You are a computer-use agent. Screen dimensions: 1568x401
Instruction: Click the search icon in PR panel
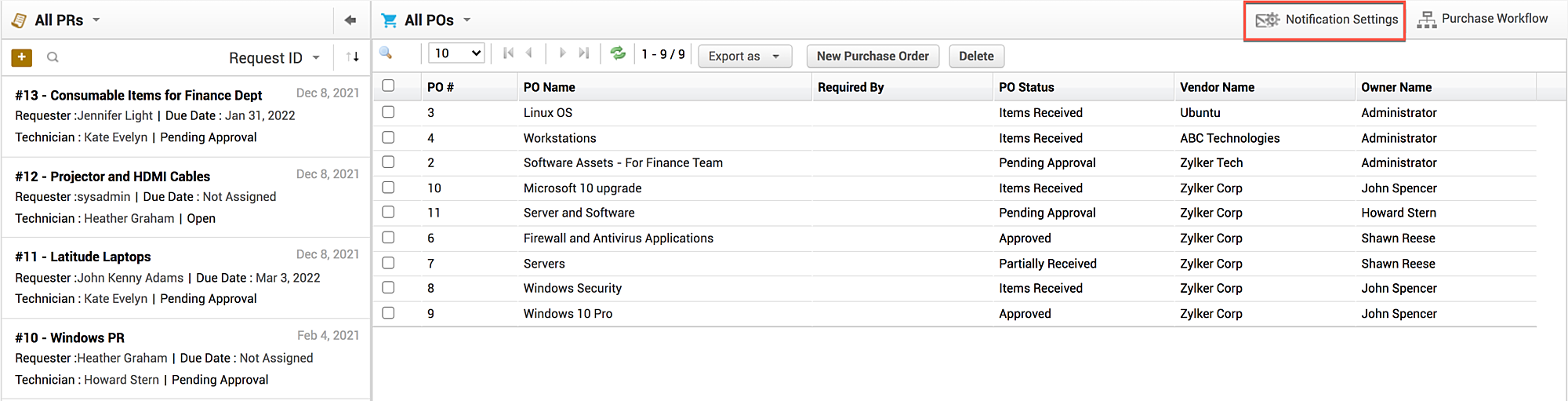(x=53, y=57)
